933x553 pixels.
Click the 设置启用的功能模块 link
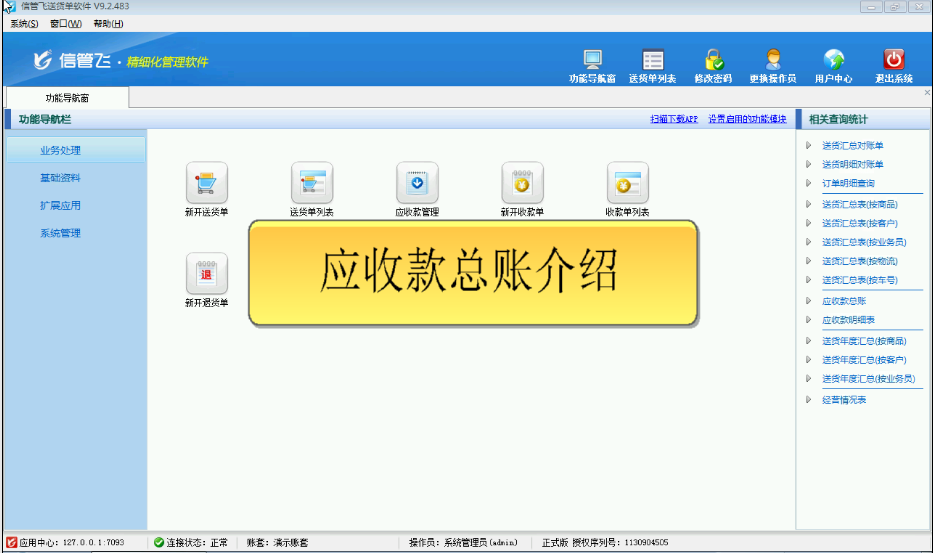click(747, 119)
